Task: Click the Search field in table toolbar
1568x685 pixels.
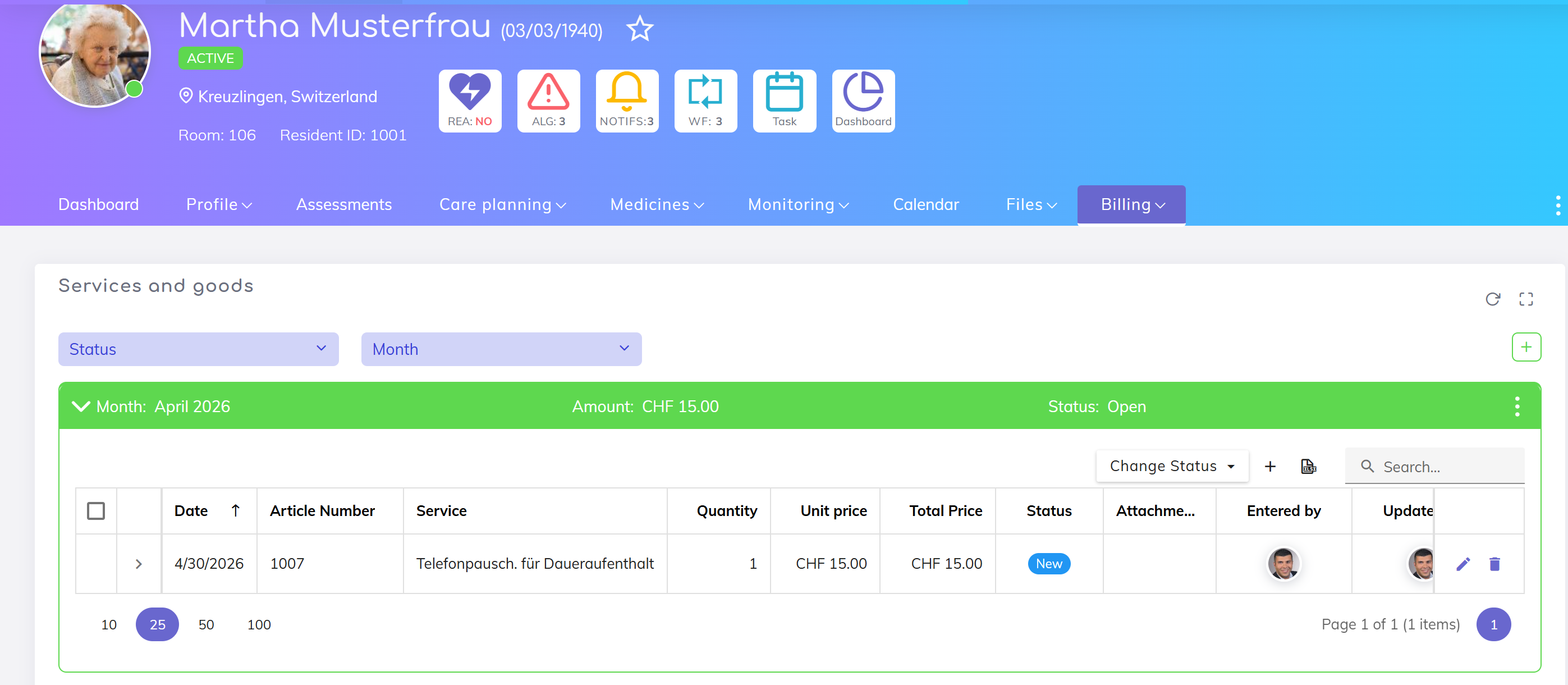Action: tap(1443, 467)
